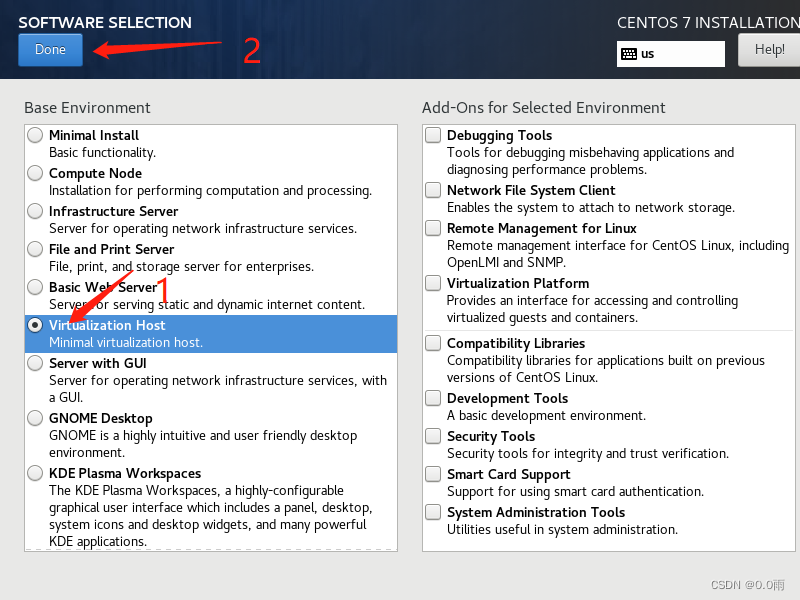
Task: Click the us keyboard layout field
Action: 670,54
